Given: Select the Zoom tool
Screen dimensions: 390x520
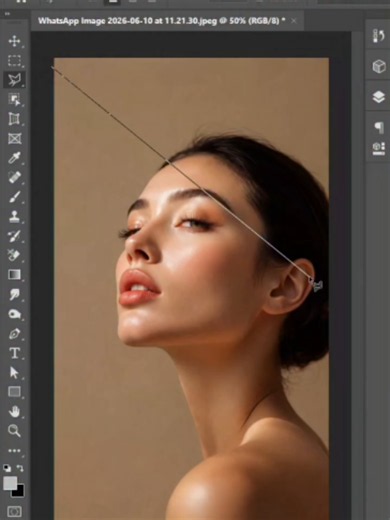Looking at the screenshot, I should point(14,431).
